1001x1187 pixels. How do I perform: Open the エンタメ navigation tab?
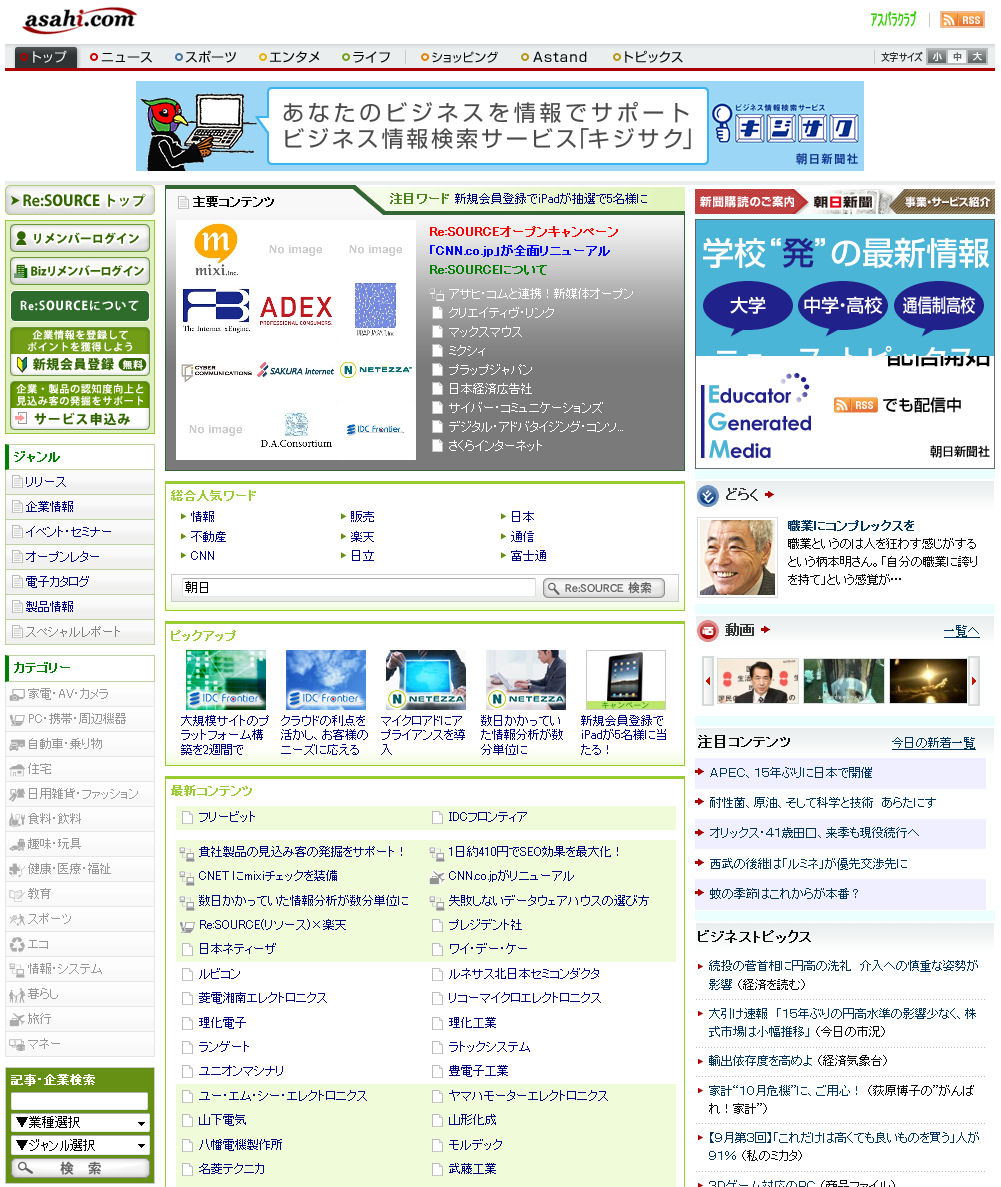pos(290,57)
